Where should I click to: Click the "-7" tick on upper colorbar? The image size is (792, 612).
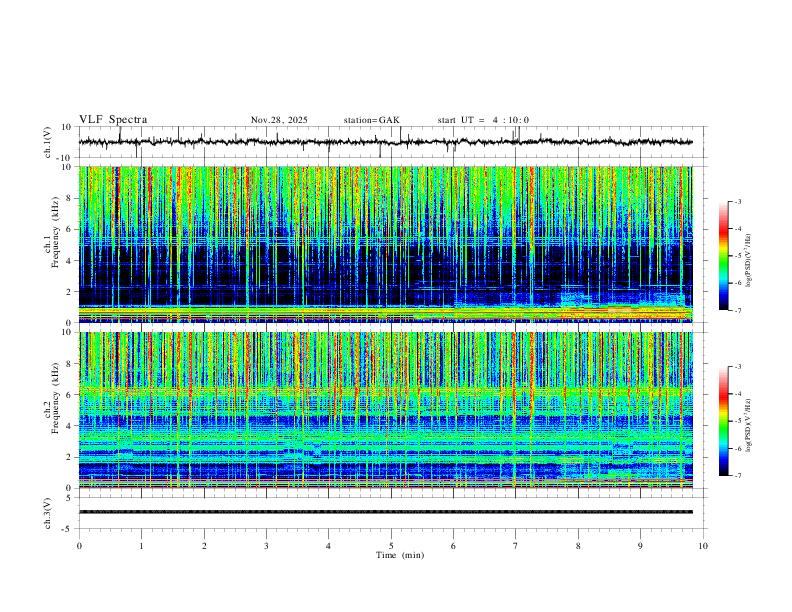point(738,310)
